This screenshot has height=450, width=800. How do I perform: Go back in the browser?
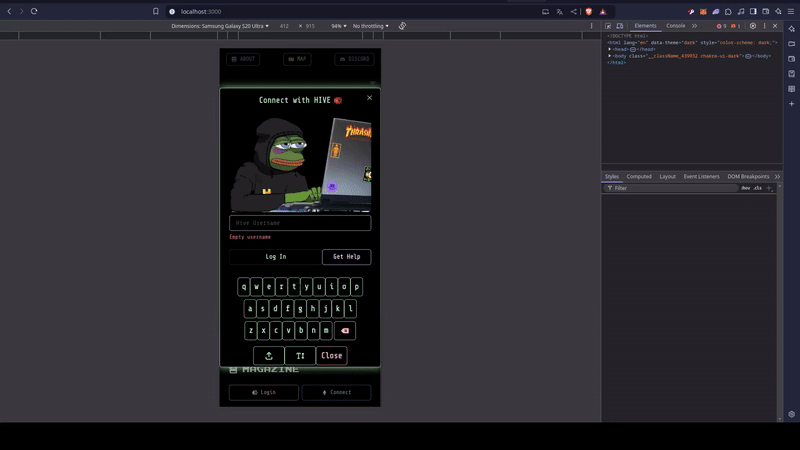coord(9,11)
